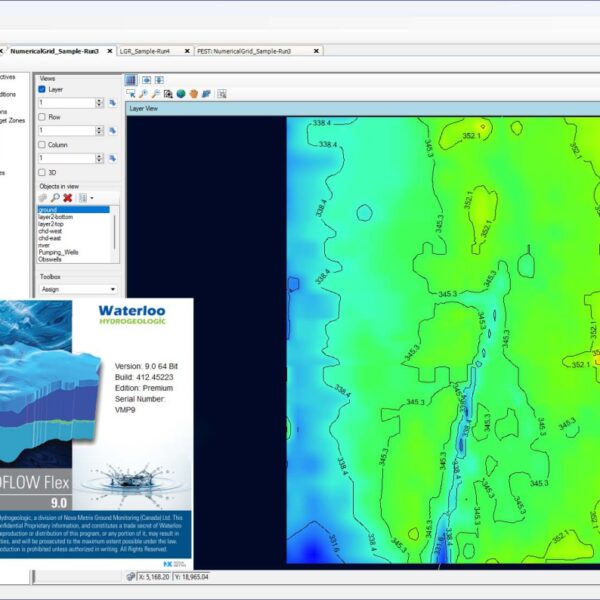This screenshot has height=600, width=600.
Task: Click the Waterloo Hydrogeologic logo on splash
Action: click(132, 315)
